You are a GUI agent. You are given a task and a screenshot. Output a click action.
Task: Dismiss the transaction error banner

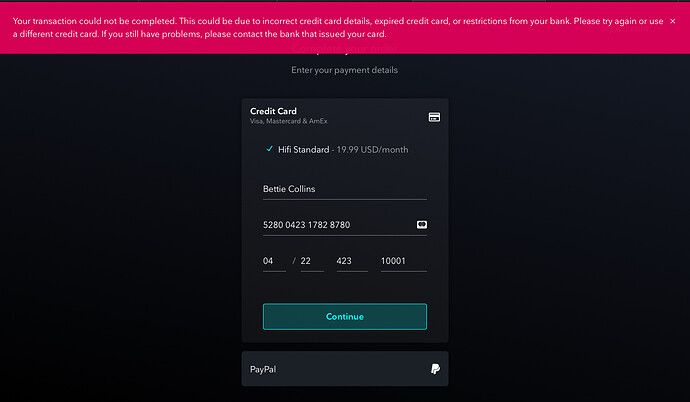[x=672, y=21]
